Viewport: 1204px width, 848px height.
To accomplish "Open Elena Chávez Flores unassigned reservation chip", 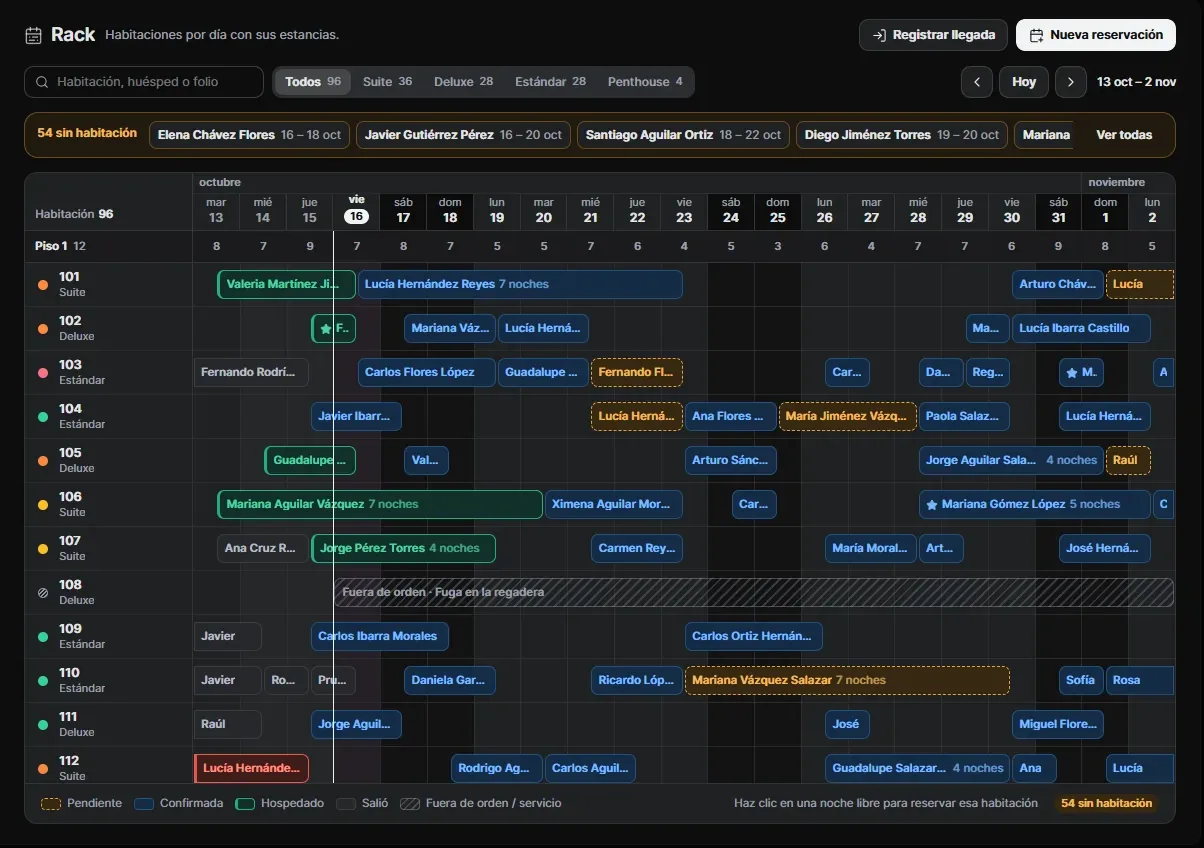I will pyautogui.click(x=249, y=135).
